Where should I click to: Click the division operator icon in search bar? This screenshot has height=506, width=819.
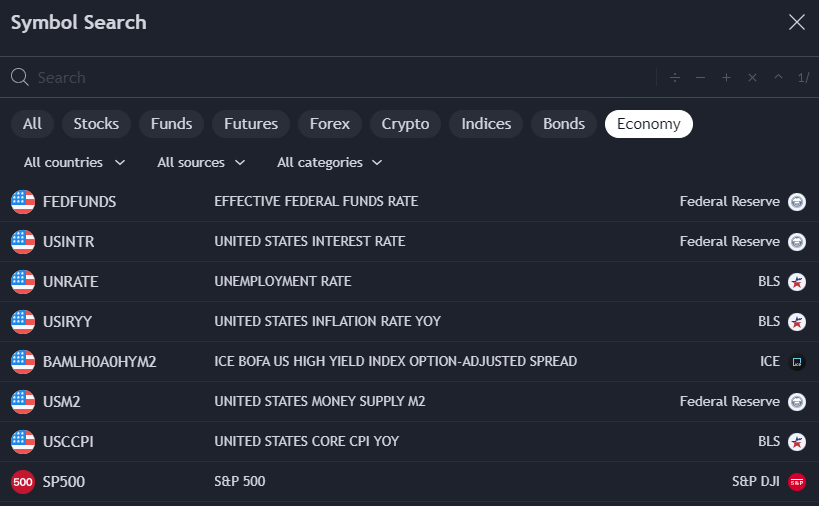coord(675,78)
